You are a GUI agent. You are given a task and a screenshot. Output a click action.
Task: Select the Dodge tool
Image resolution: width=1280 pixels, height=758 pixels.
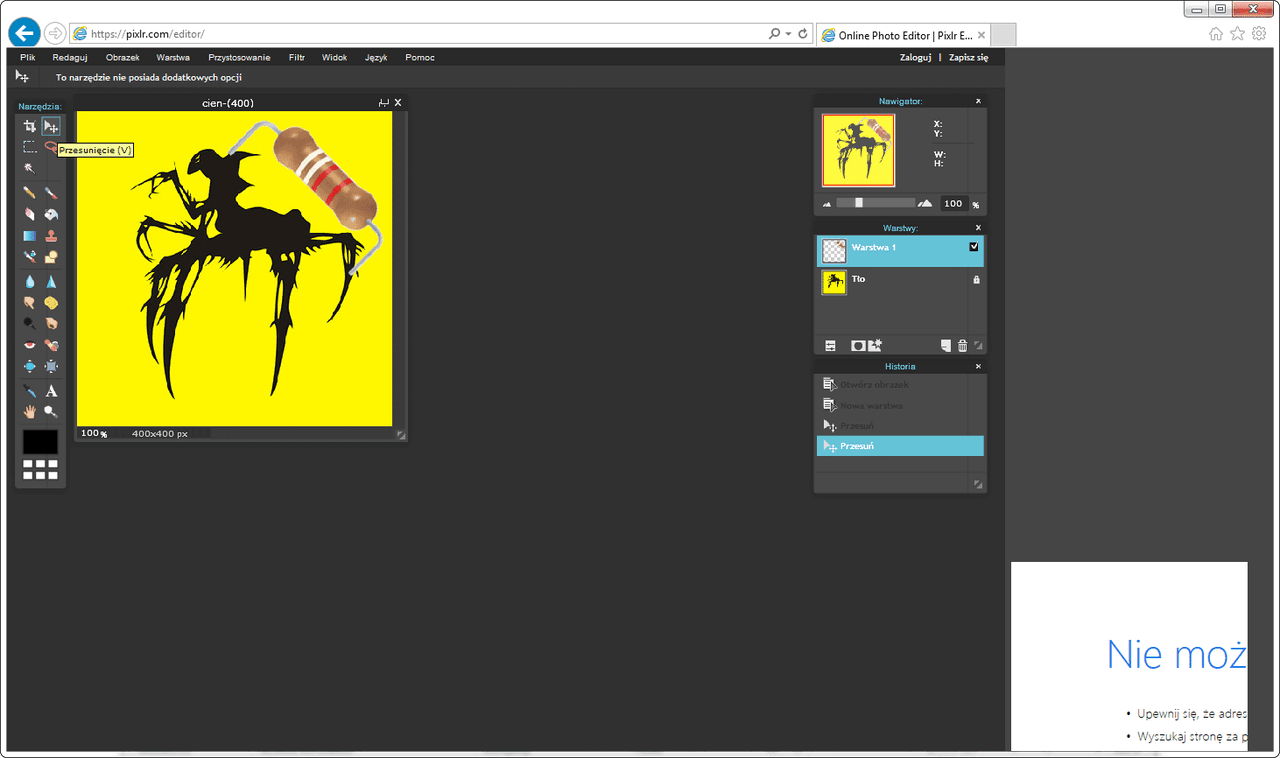pos(30,324)
